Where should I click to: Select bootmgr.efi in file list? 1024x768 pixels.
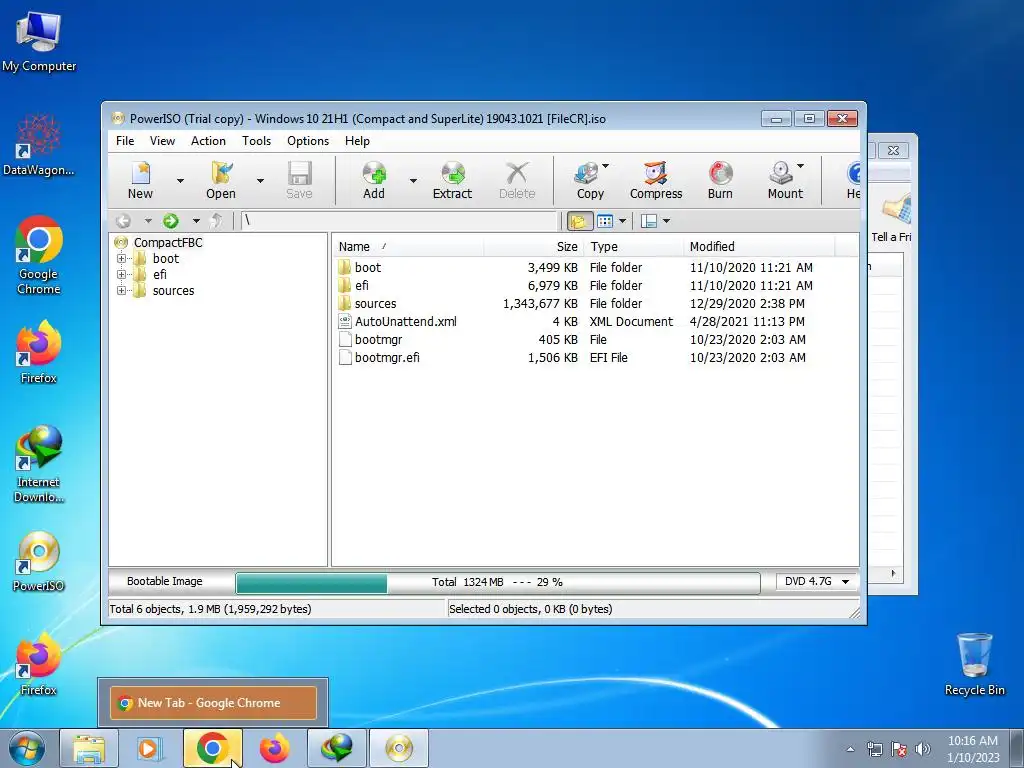(387, 358)
